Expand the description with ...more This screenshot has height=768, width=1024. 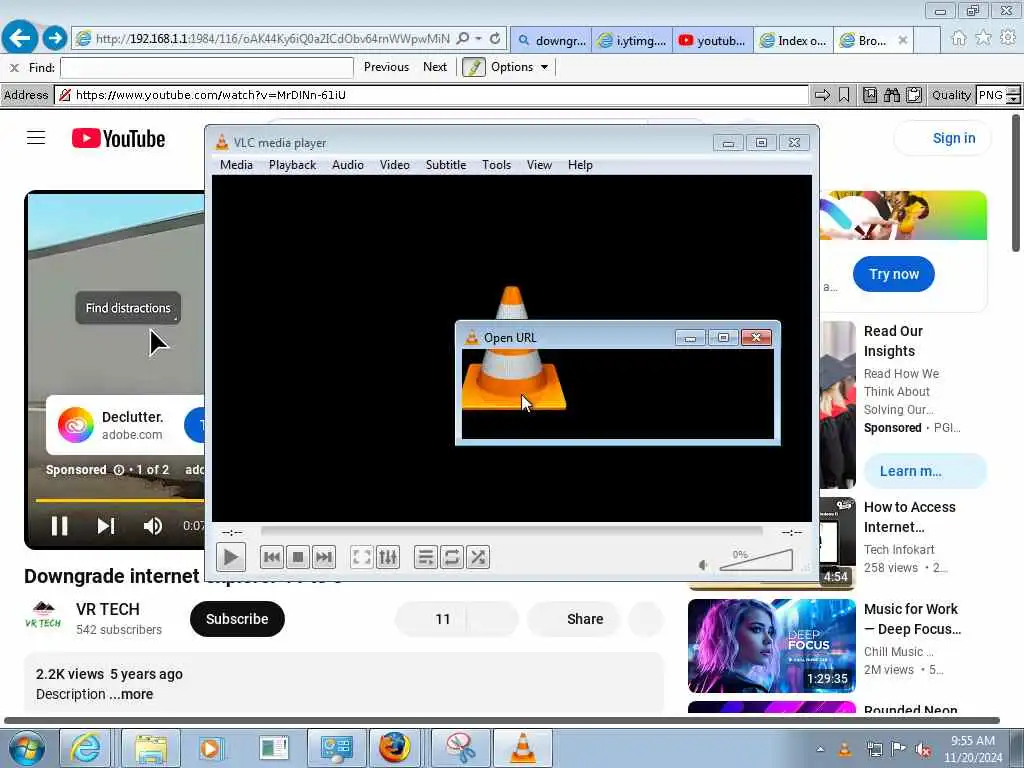point(132,694)
